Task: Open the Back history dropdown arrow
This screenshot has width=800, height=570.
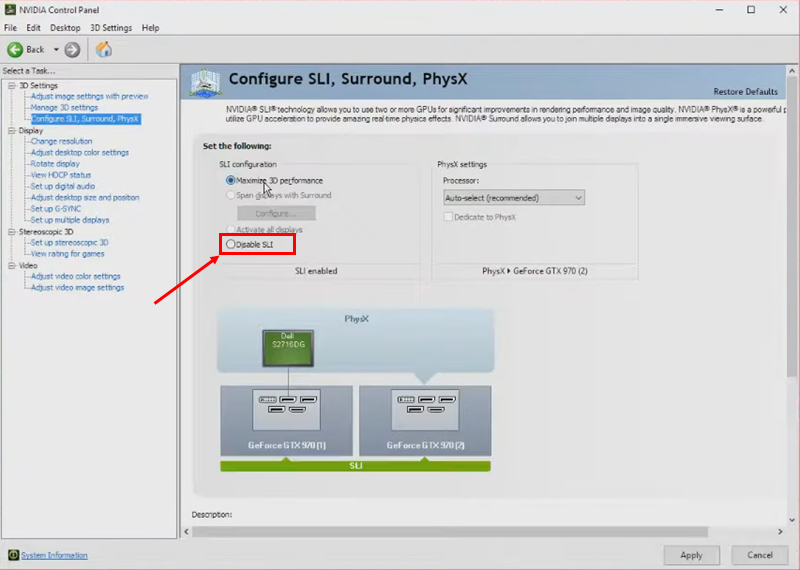Action: point(56,49)
